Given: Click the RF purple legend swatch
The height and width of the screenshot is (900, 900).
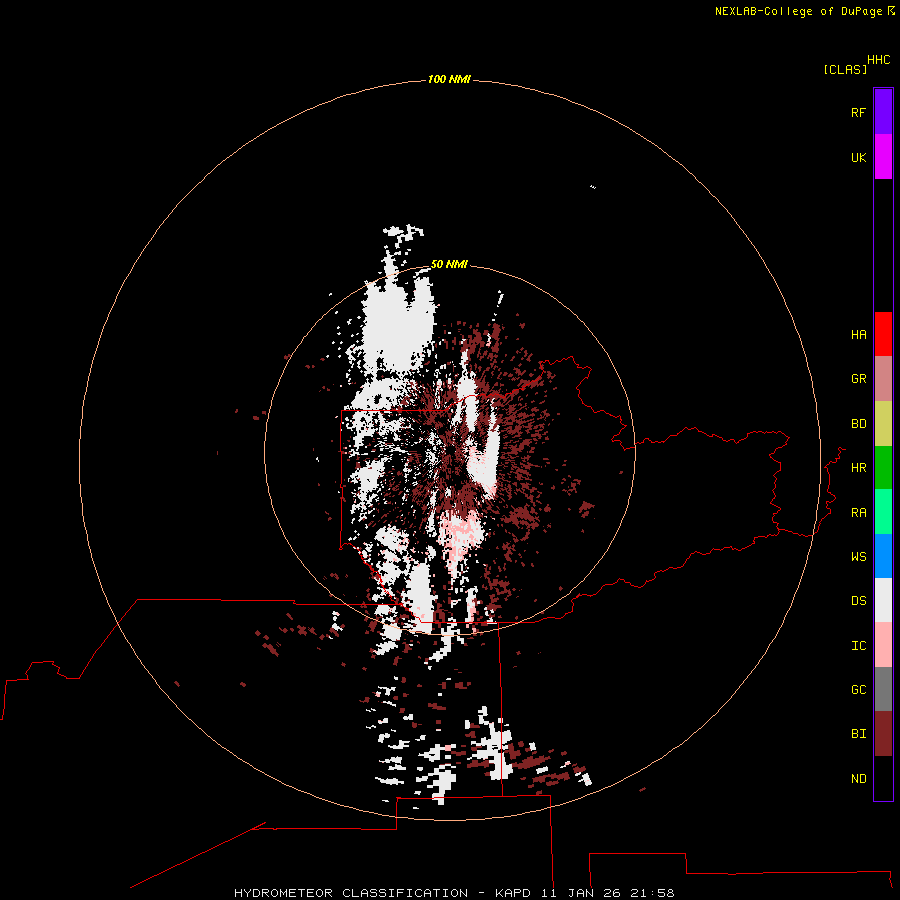Looking at the screenshot, I should 883,112.
